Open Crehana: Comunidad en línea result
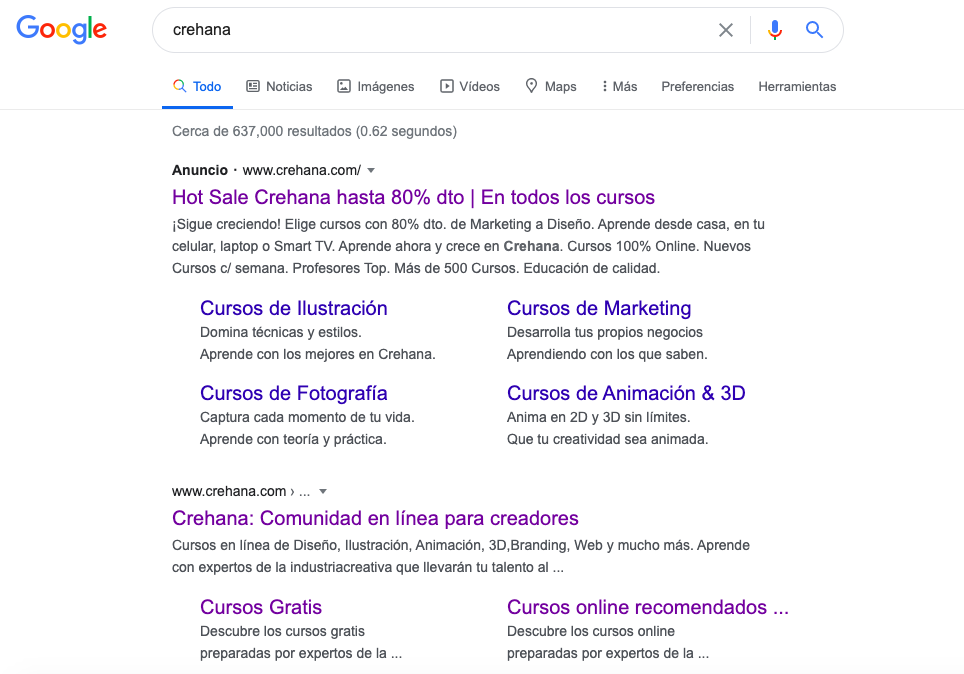This screenshot has width=964, height=674. coord(375,518)
